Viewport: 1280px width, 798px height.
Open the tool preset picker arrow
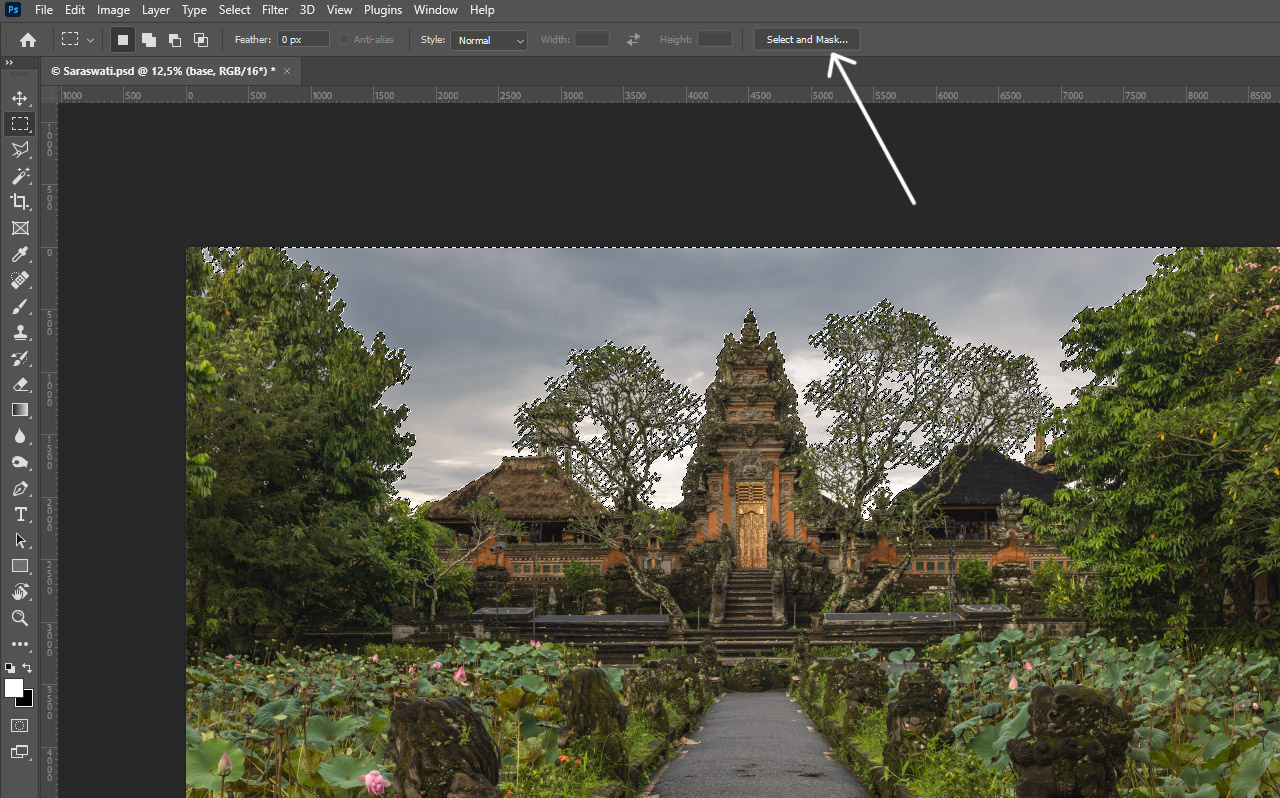coord(90,40)
